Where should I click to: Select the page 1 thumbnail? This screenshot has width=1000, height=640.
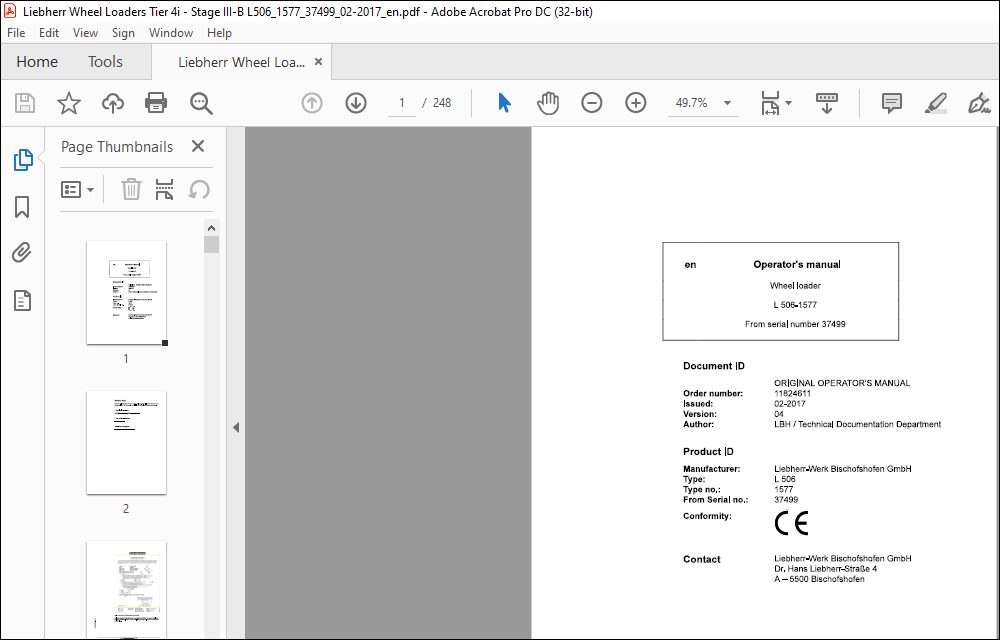tap(126, 293)
